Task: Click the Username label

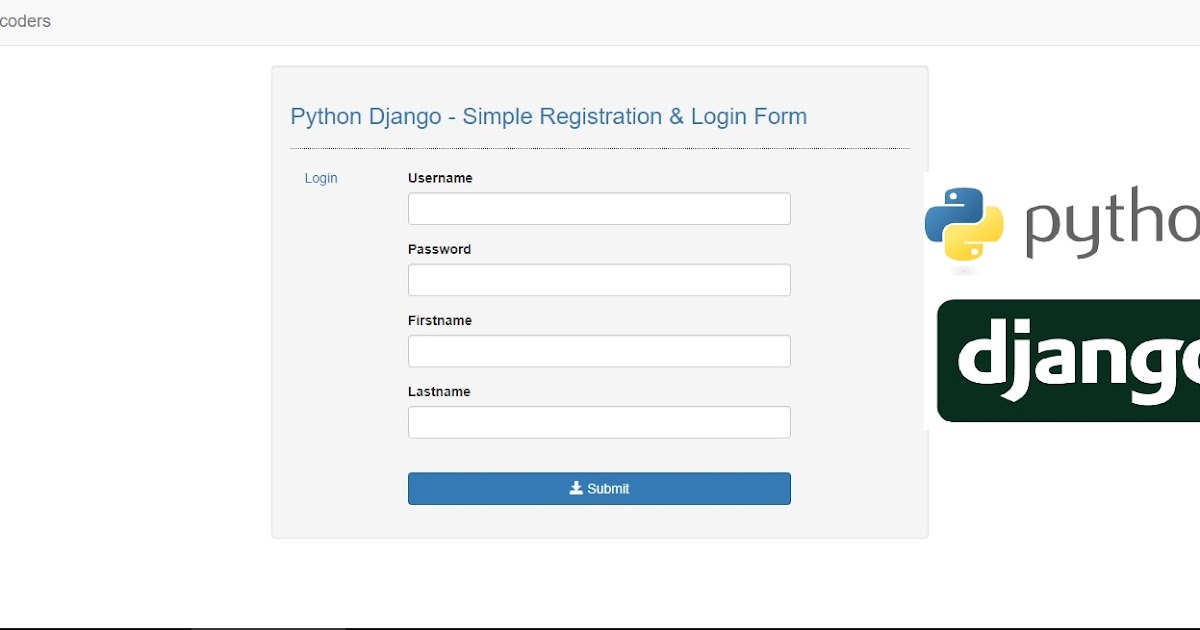Action: point(440,178)
